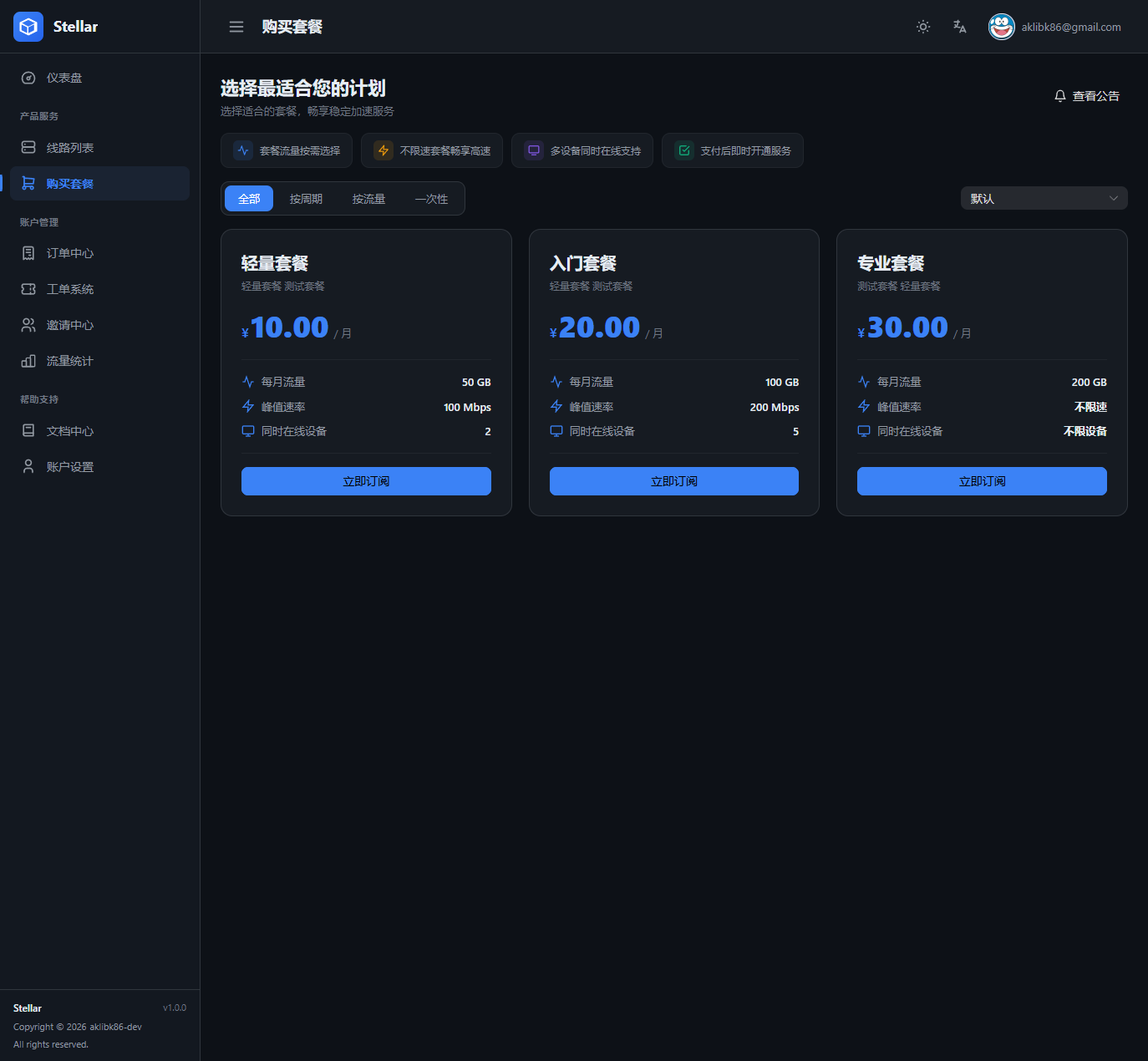Click the 每月流量 pulse icon in 专业套餐
Image resolution: width=1148 pixels, height=1061 pixels.
pyautogui.click(x=864, y=382)
